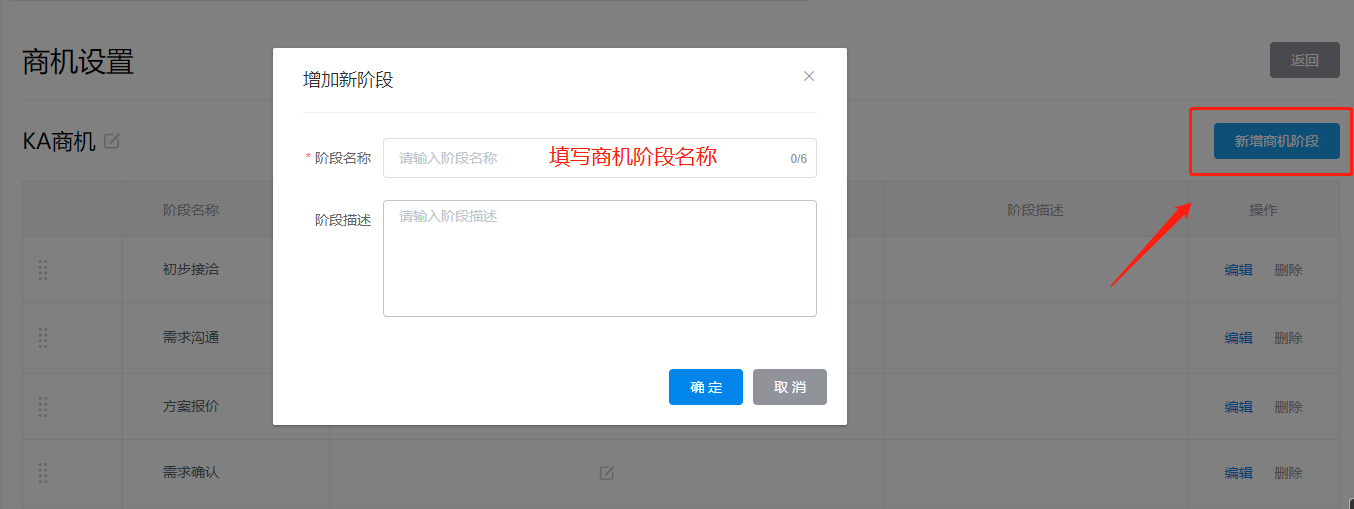Screen dimensions: 1354x509
Task: Click the drag handle for 初步接洽 row
Action: point(43,270)
